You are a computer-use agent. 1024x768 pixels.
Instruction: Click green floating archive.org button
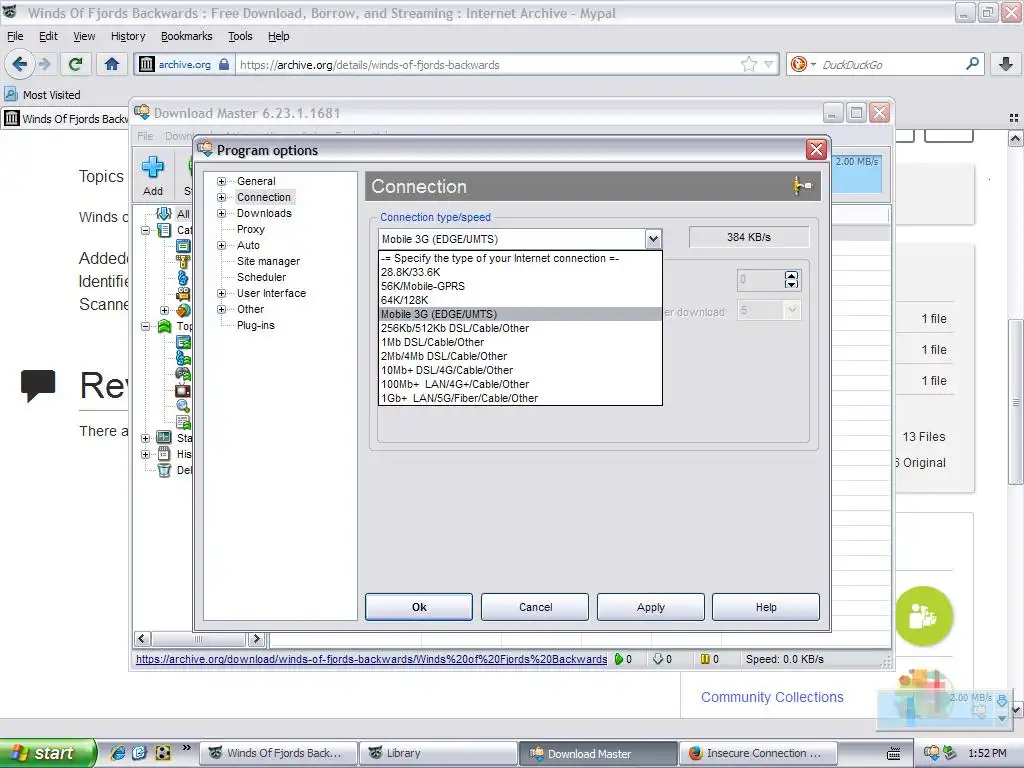[924, 616]
